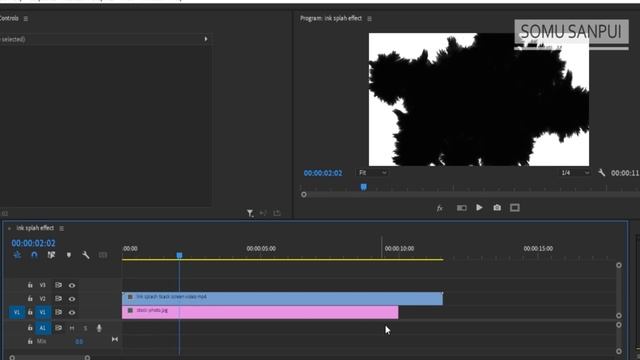Open Program monitor settings wrench
Image resolution: width=640 pixels, height=360 pixels.
pos(601,173)
